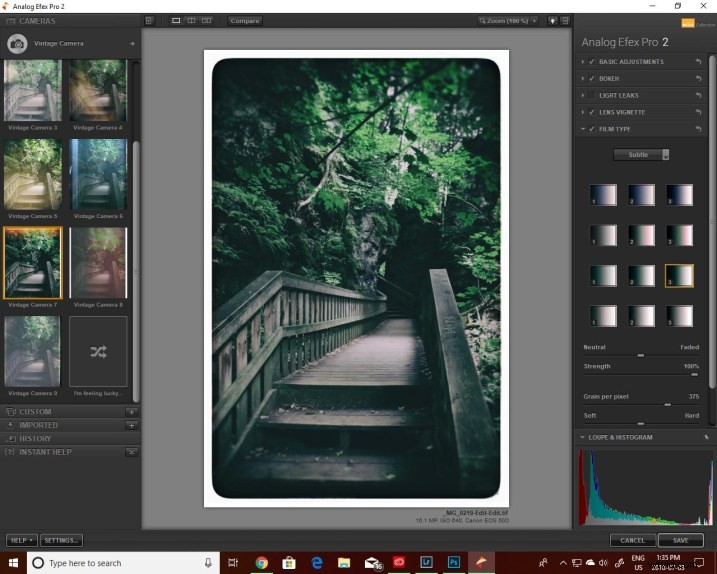Click the Cancel button
The width and height of the screenshot is (717, 574).
pyautogui.click(x=632, y=540)
